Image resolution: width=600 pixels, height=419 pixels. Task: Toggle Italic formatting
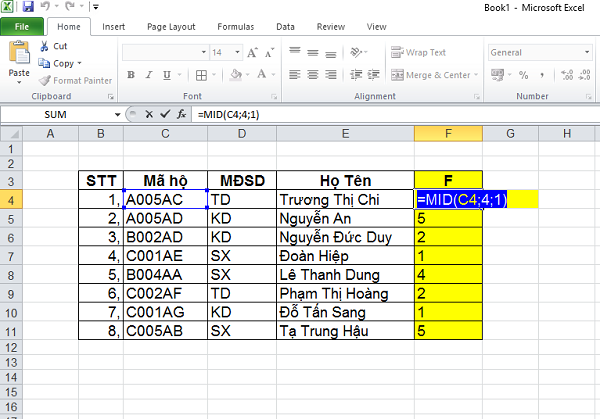pos(147,75)
